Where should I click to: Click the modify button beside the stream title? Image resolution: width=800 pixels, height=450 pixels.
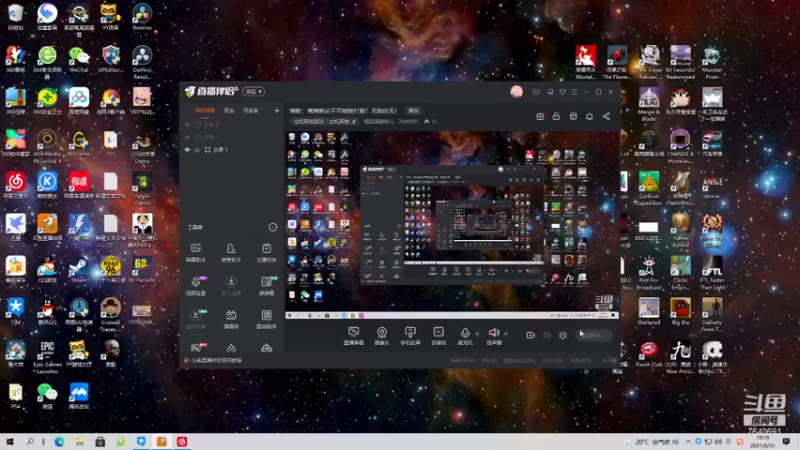(413, 110)
